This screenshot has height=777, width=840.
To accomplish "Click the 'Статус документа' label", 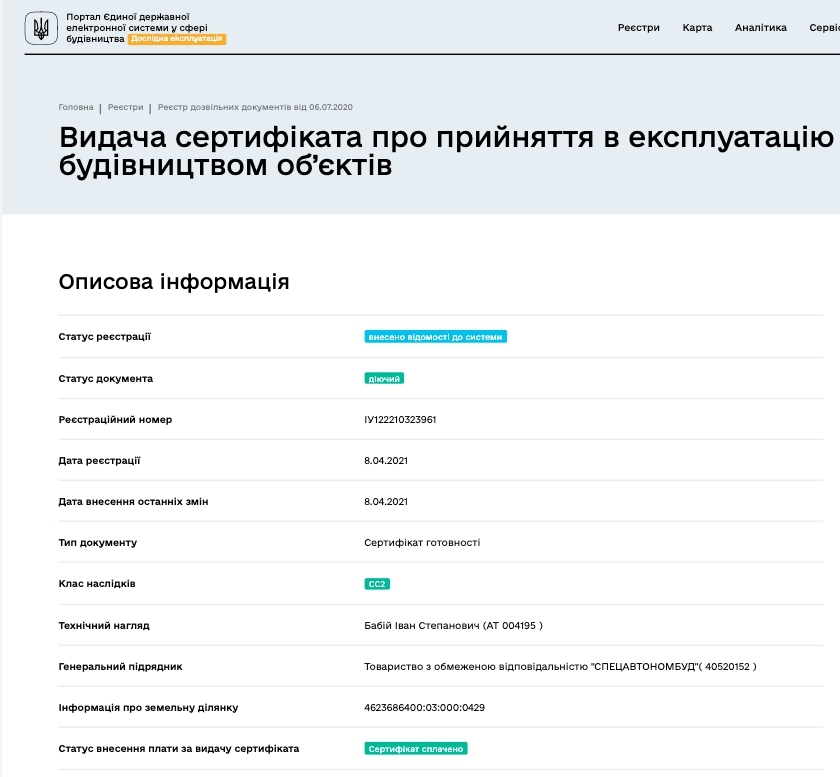I will [x=106, y=378].
